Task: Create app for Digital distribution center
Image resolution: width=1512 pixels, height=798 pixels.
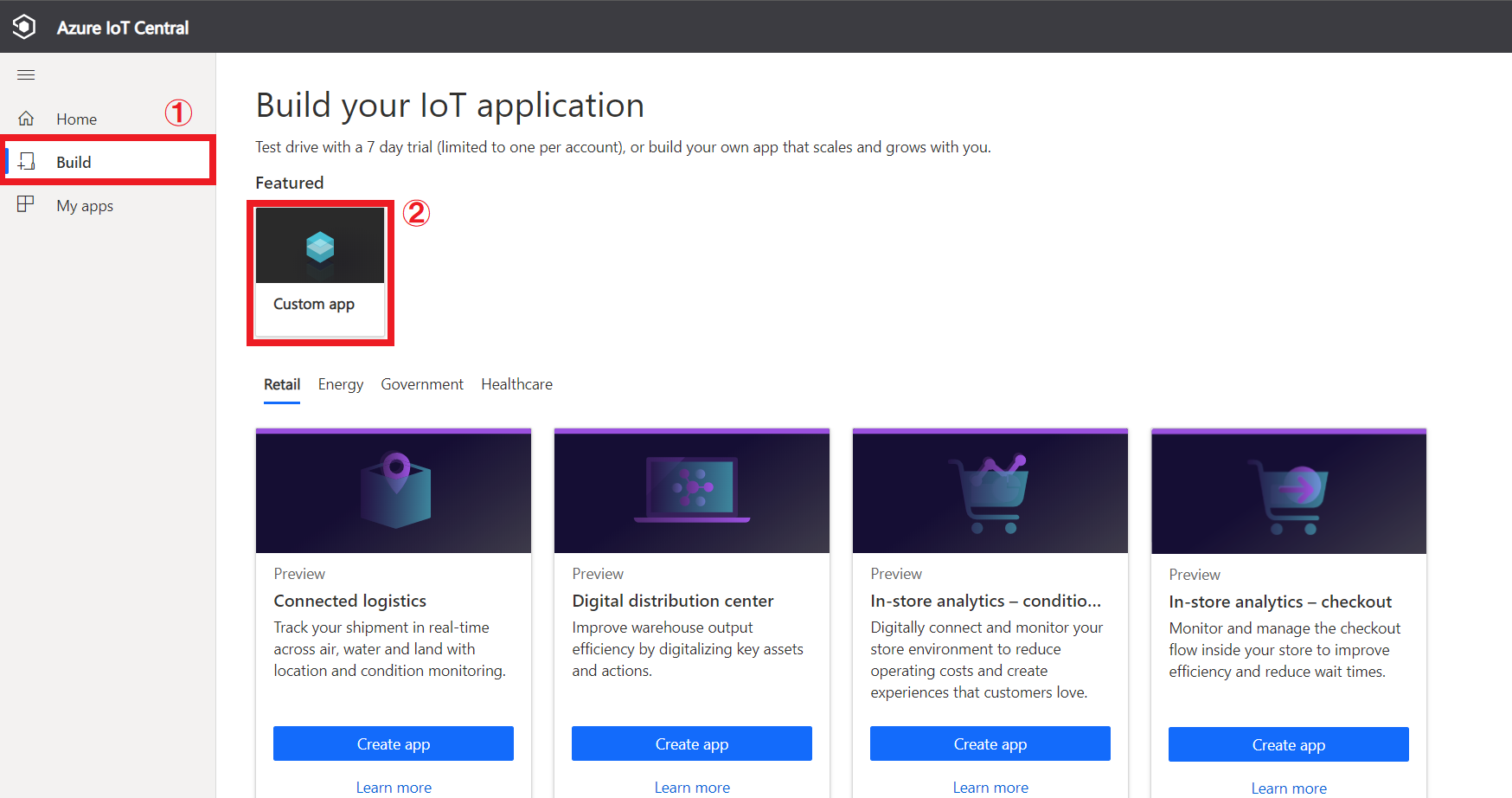Action: pyautogui.click(x=692, y=744)
